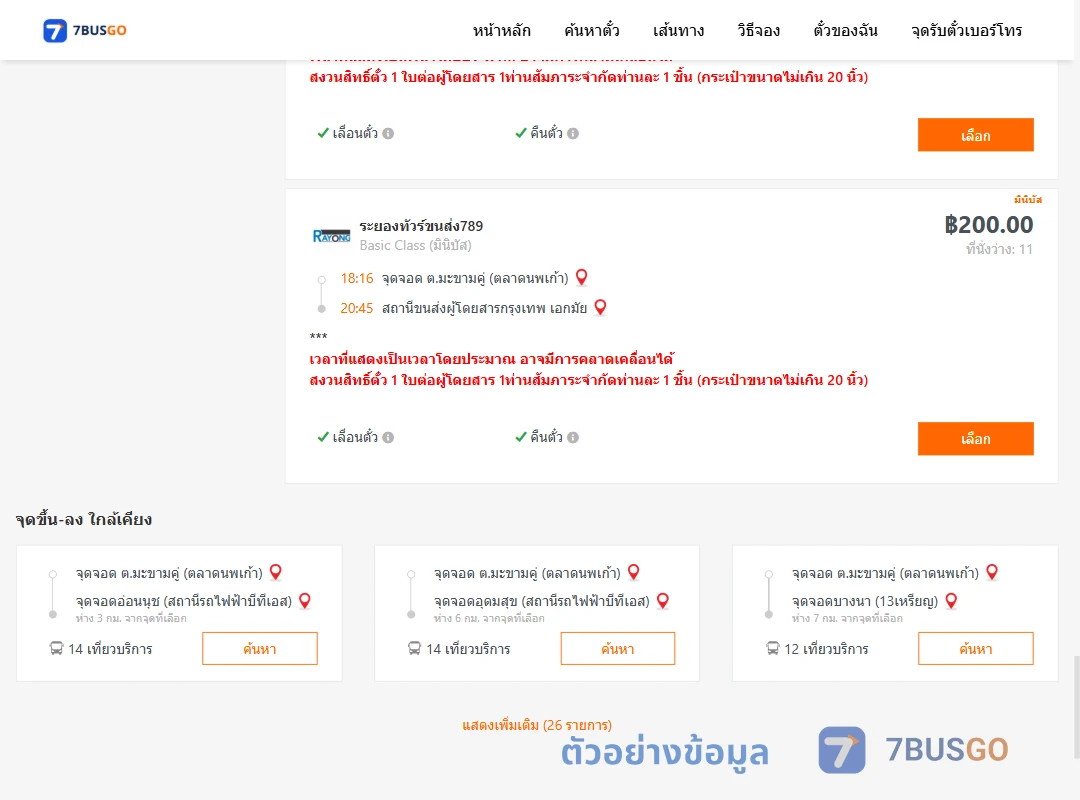
Task: Click จุดขึ้น-ลง ใกล้เคียง heading
Action: click(x=84, y=520)
